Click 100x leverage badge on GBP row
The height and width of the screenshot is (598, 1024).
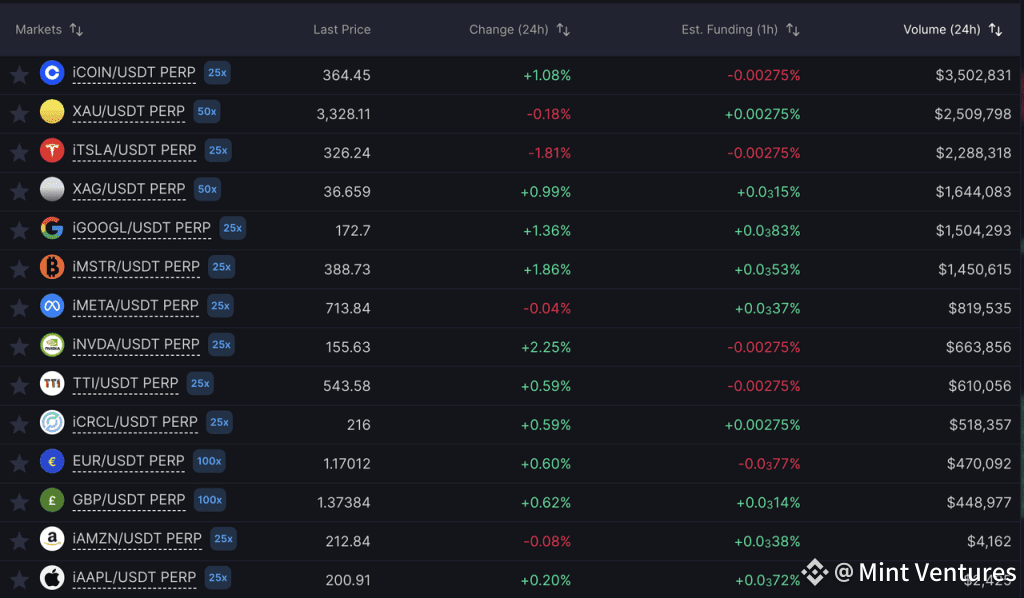[x=210, y=500]
